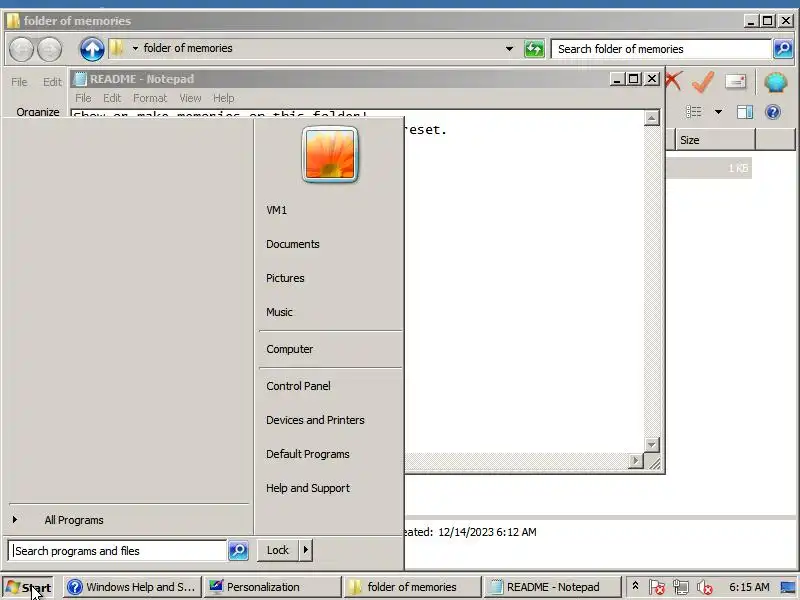800x600 pixels.
Task: Click the muted volume tray icon
Action: (x=705, y=587)
